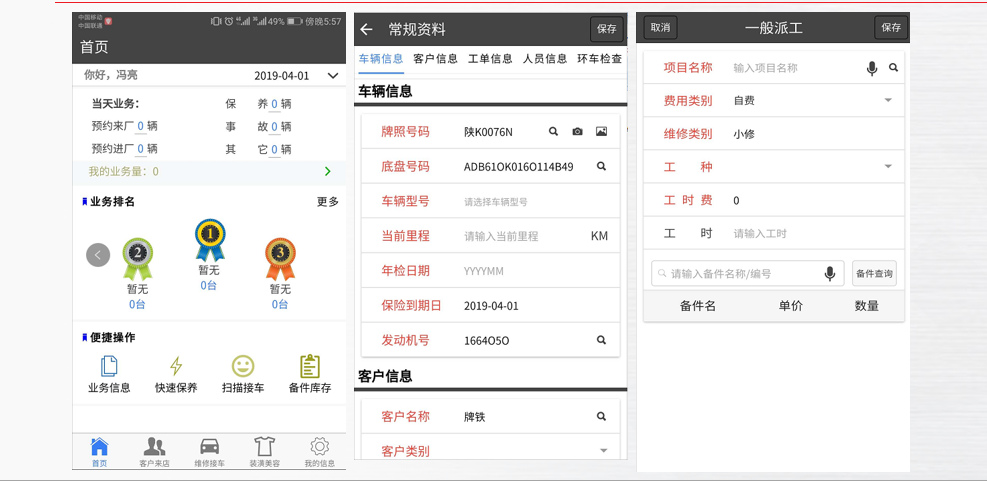Open the 费用类别 dropdown
Viewport: 987px width, 481px height.
pos(887,100)
